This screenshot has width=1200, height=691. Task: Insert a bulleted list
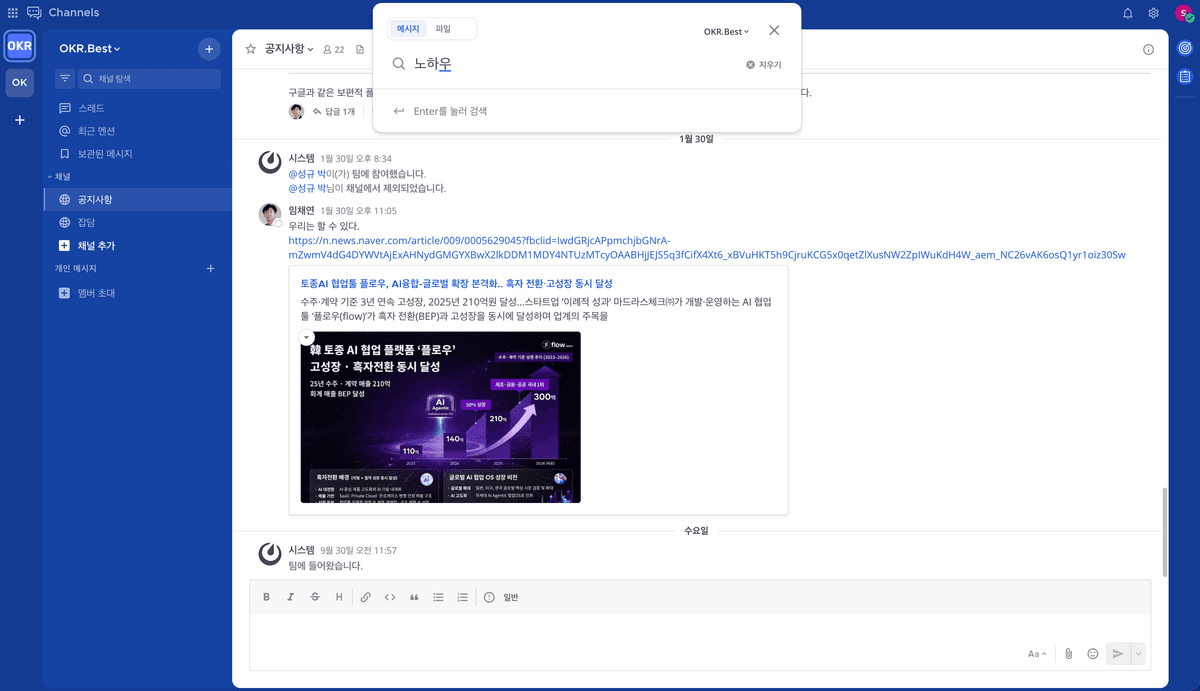tap(438, 597)
